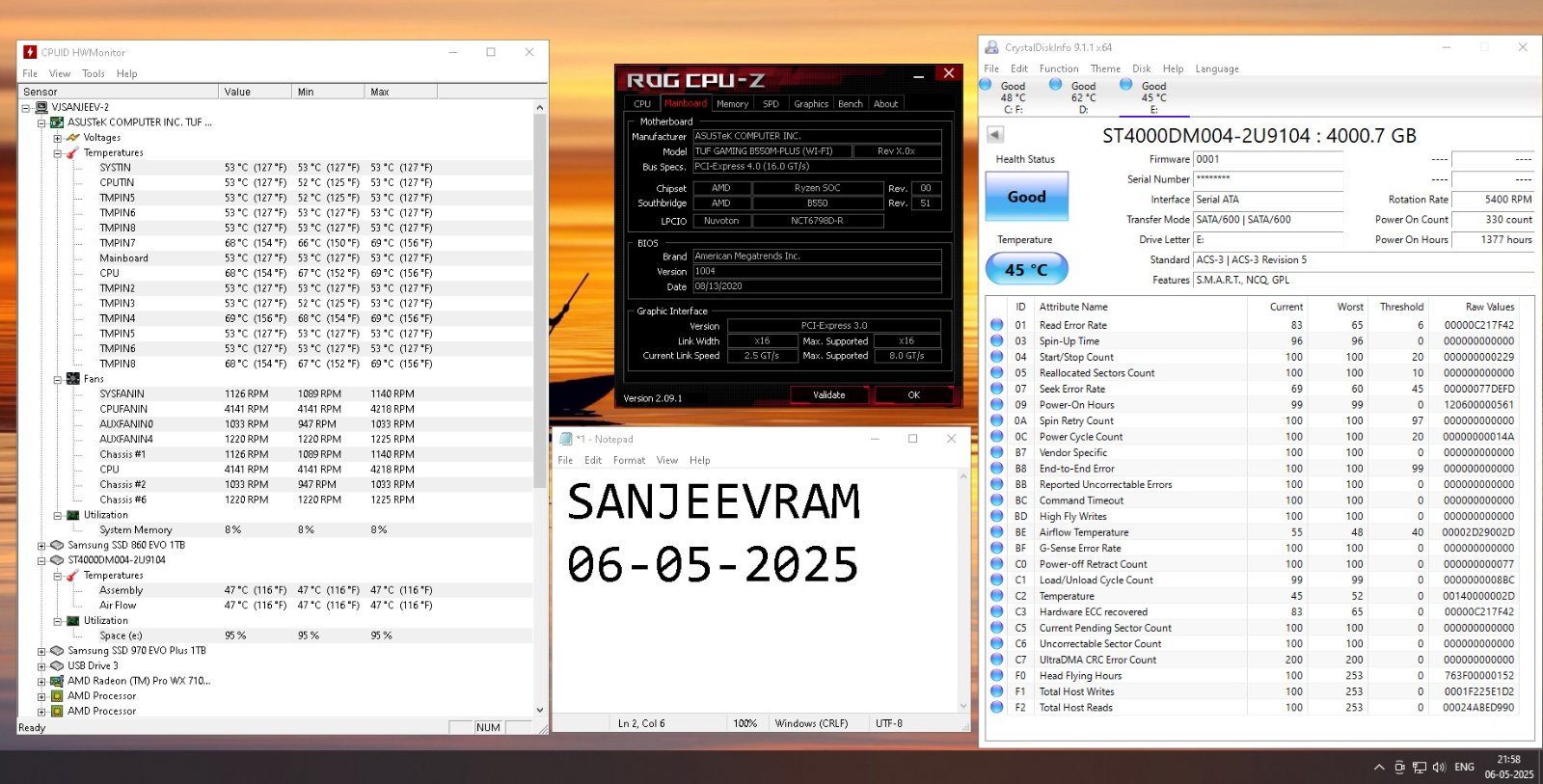The height and width of the screenshot is (784, 1543).
Task: Open volume icon in system tray
Action: [1439, 767]
